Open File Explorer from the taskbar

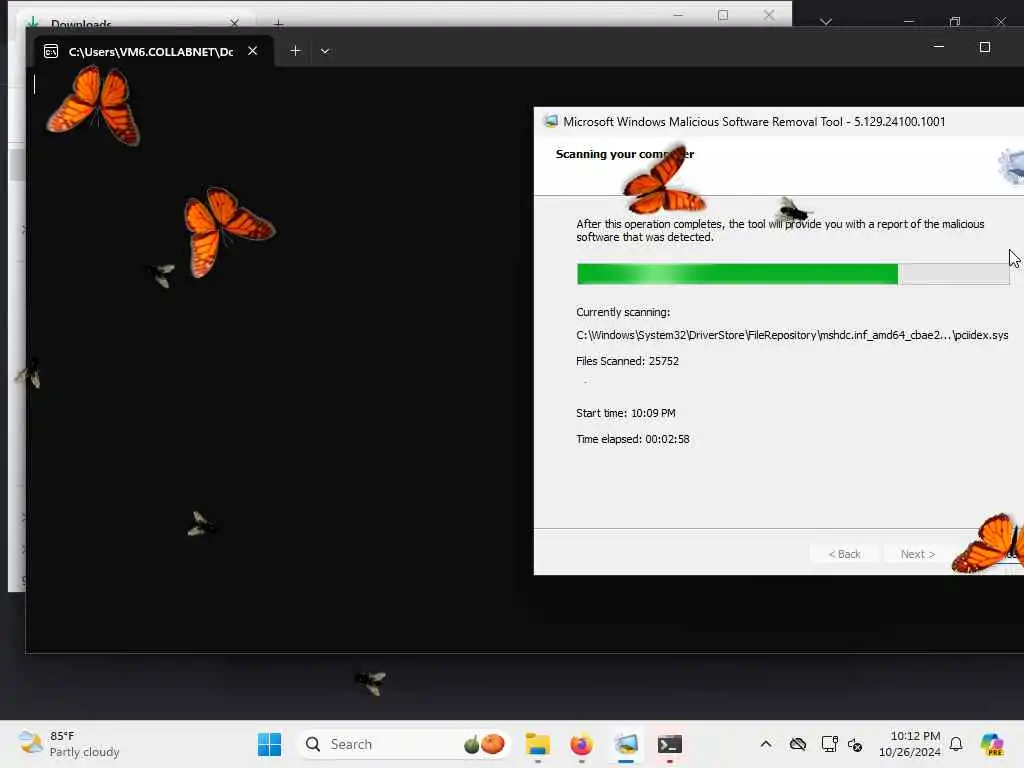pyautogui.click(x=537, y=744)
